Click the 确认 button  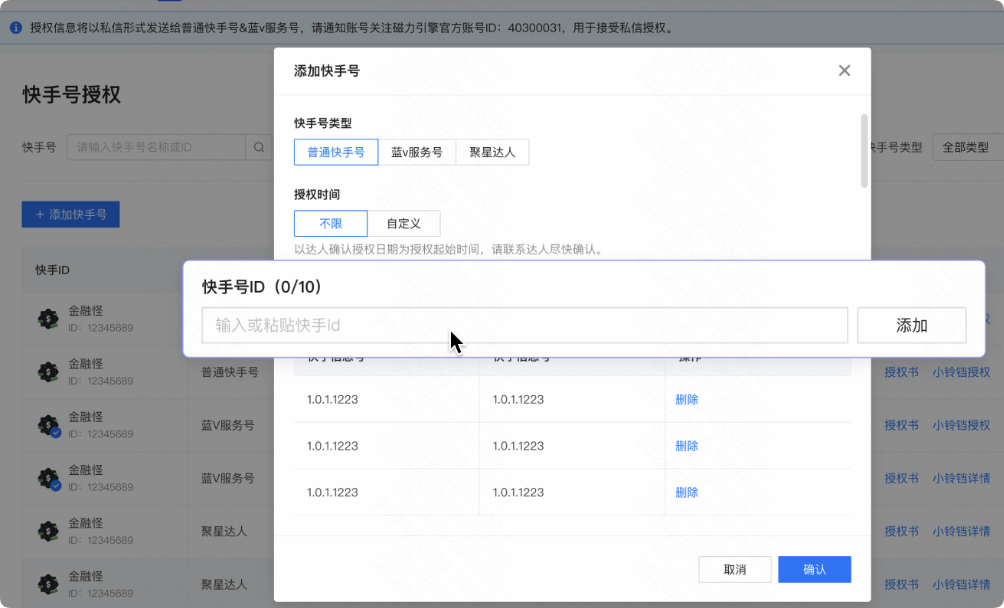pos(814,570)
